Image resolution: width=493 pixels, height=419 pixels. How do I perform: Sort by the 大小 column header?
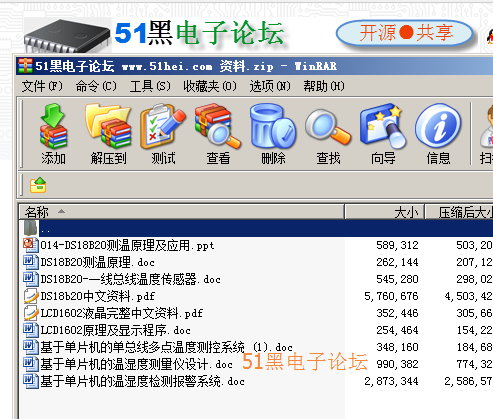384,212
